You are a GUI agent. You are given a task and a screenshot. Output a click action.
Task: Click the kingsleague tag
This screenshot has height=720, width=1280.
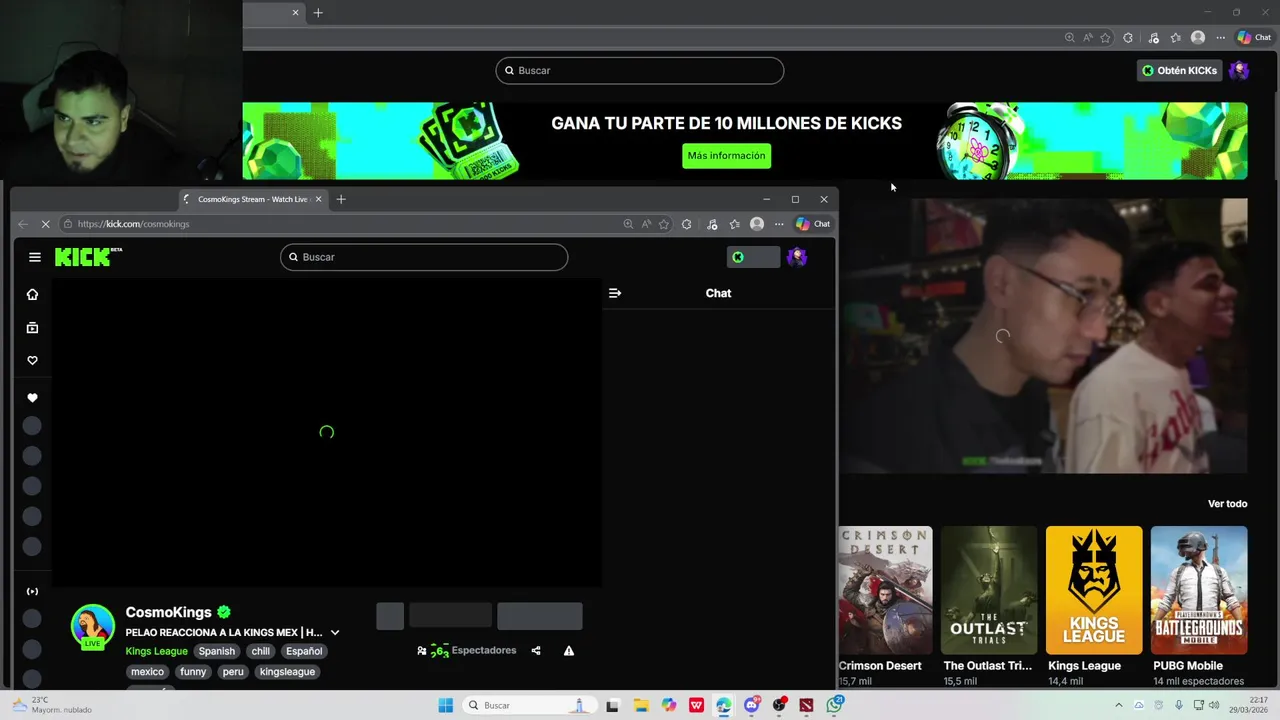tap(287, 672)
